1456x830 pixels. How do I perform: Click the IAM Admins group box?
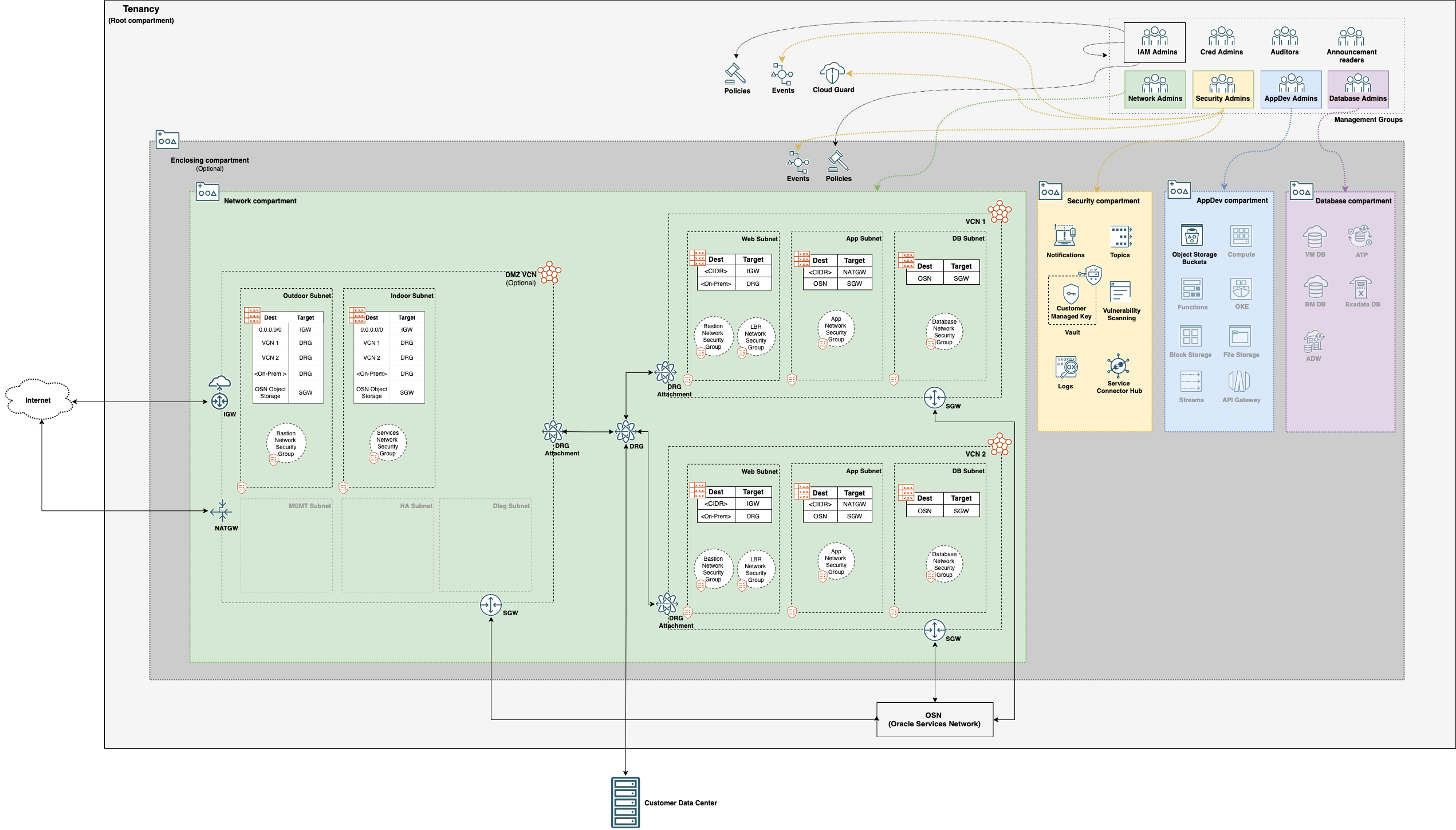(1154, 42)
